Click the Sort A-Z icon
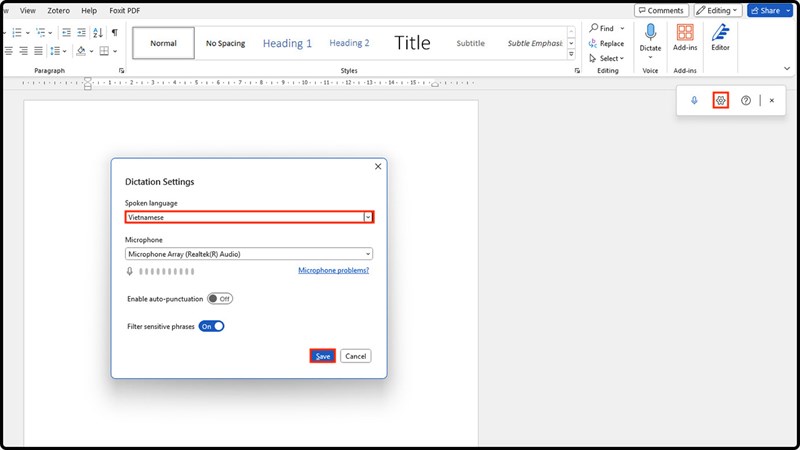Image resolution: width=800 pixels, height=450 pixels. tap(97, 32)
